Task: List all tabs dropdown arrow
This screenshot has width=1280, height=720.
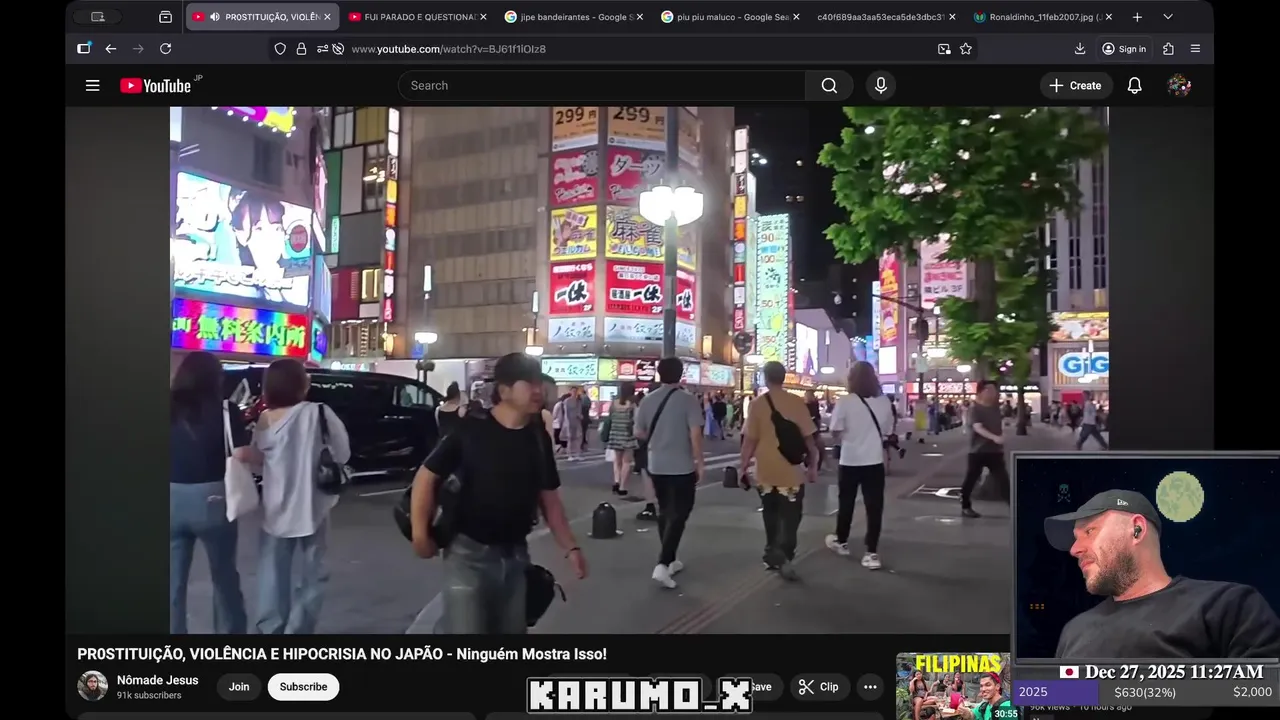Action: (1168, 17)
